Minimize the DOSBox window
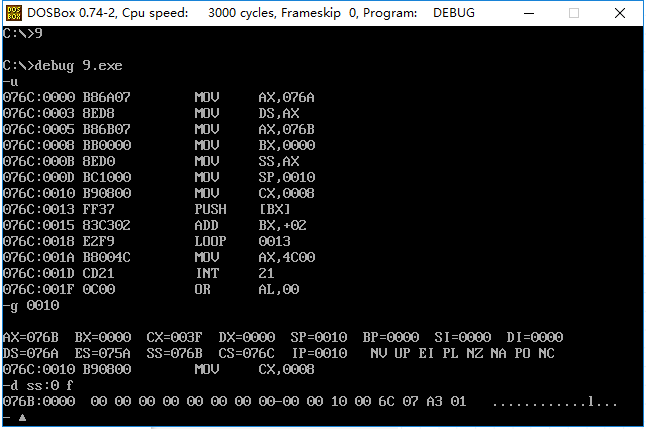Image resolution: width=646 pixels, height=429 pixels. 529,13
